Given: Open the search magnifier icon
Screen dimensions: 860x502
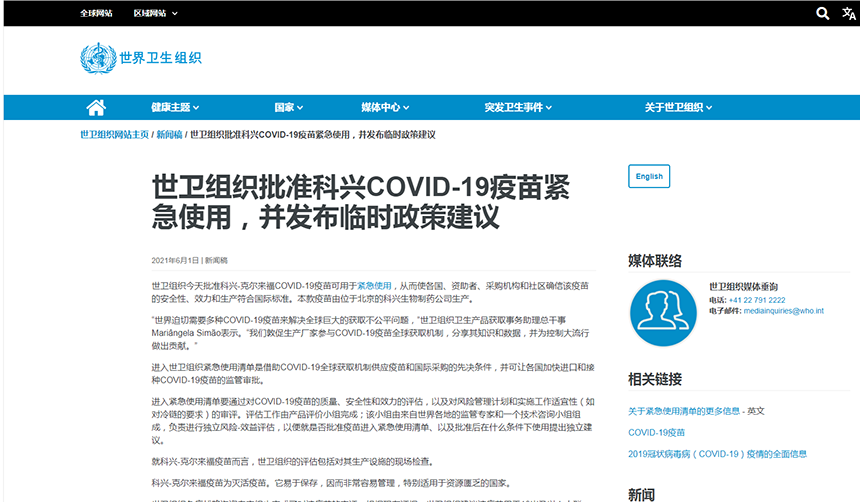Looking at the screenshot, I should pyautogui.click(x=822, y=13).
